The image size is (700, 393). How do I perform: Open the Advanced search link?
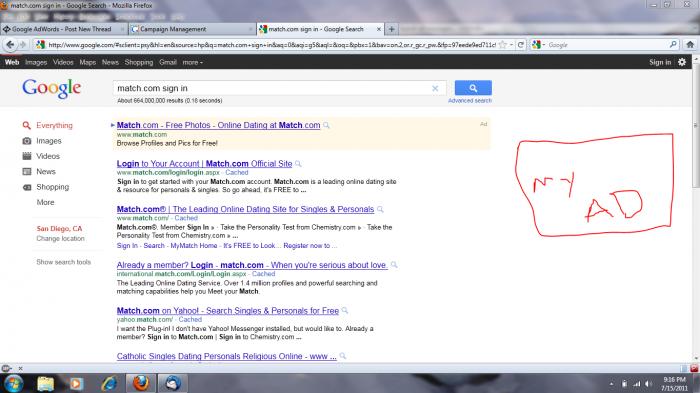point(470,101)
